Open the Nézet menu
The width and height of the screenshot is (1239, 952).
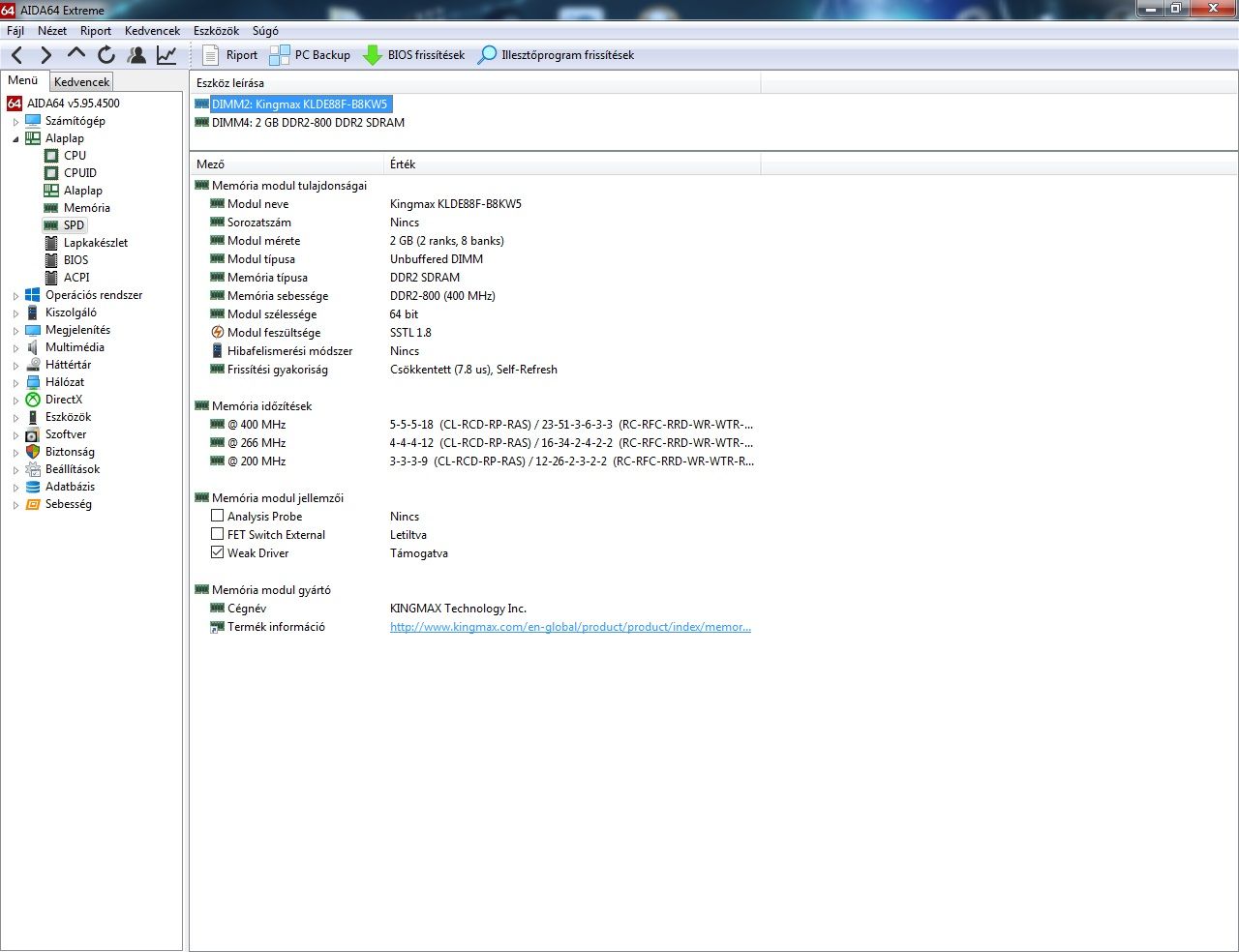click(52, 30)
